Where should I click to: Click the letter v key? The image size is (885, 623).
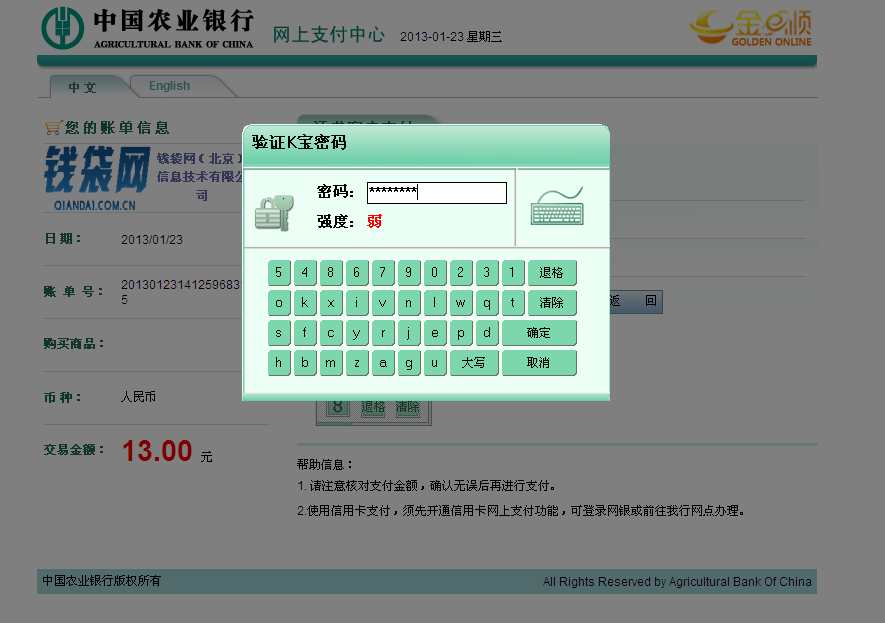pyautogui.click(x=383, y=302)
